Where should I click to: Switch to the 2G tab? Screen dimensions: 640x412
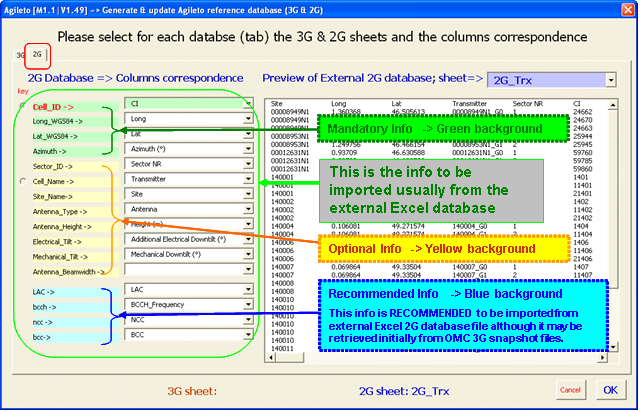[x=37, y=57]
